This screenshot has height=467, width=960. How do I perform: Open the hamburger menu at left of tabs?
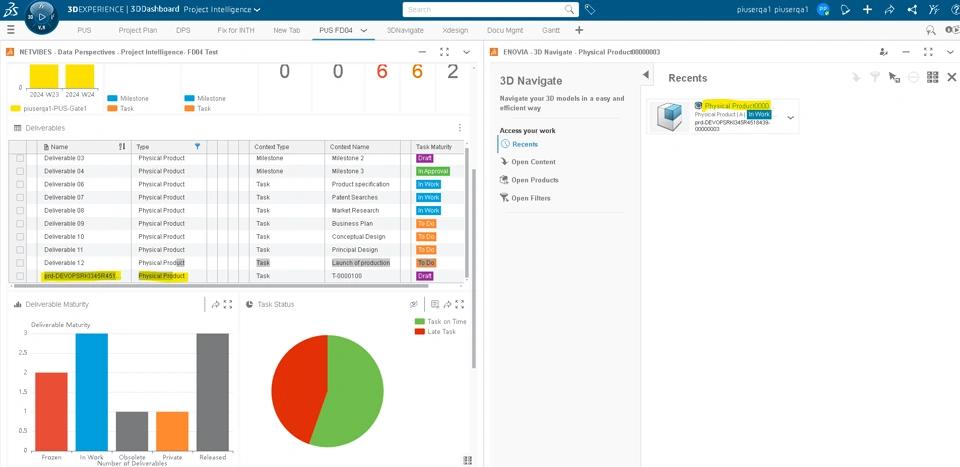10,30
